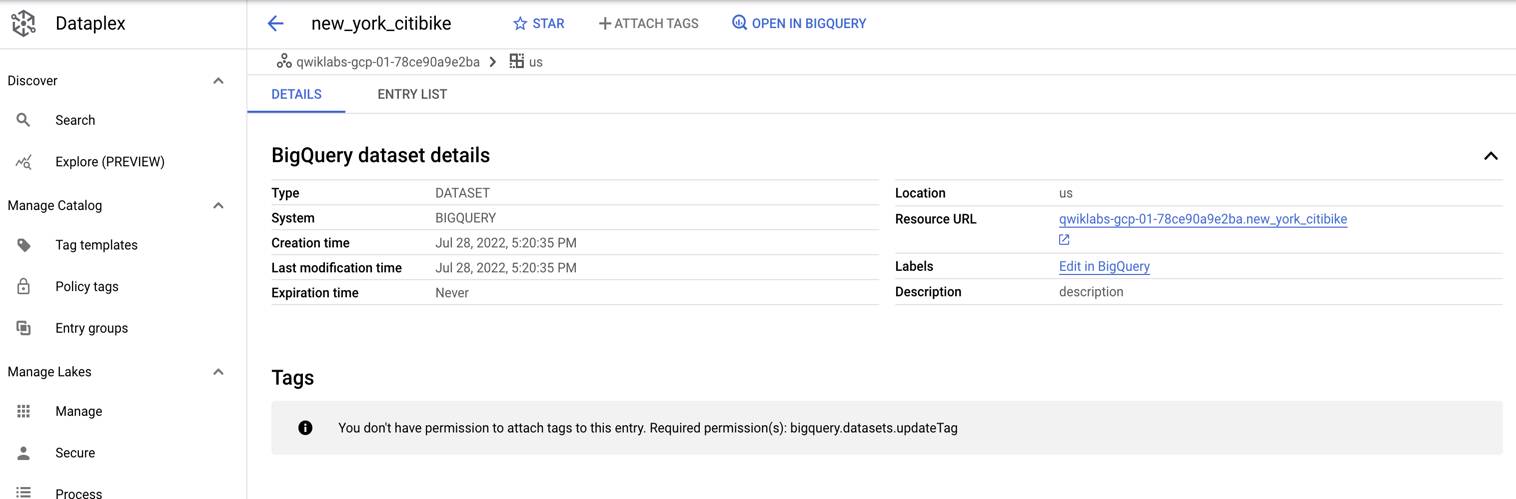Image resolution: width=1516 pixels, height=499 pixels.
Task: Open Explore (PREVIEW) in the sidebar
Action: (109, 162)
